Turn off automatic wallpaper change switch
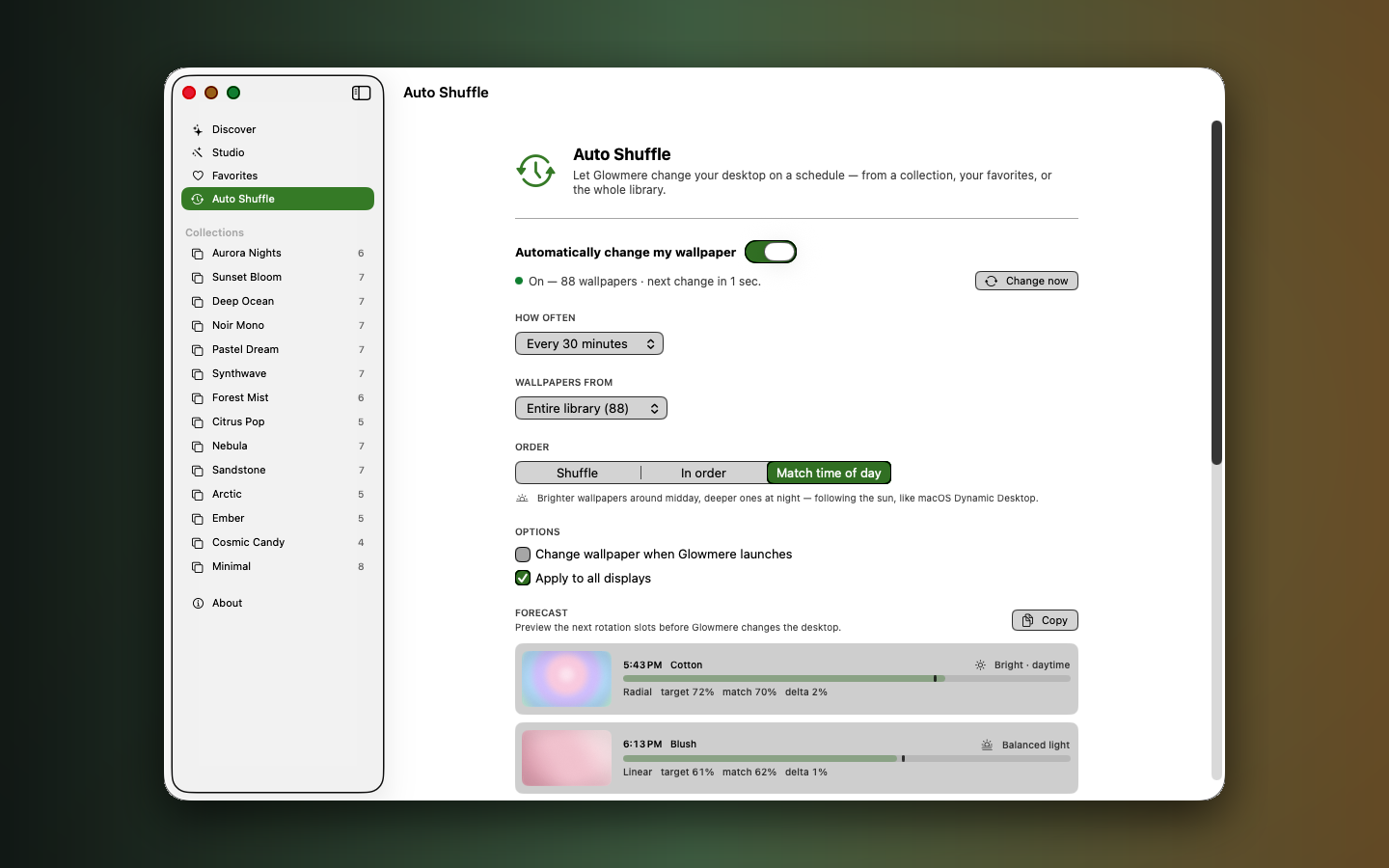 click(771, 252)
